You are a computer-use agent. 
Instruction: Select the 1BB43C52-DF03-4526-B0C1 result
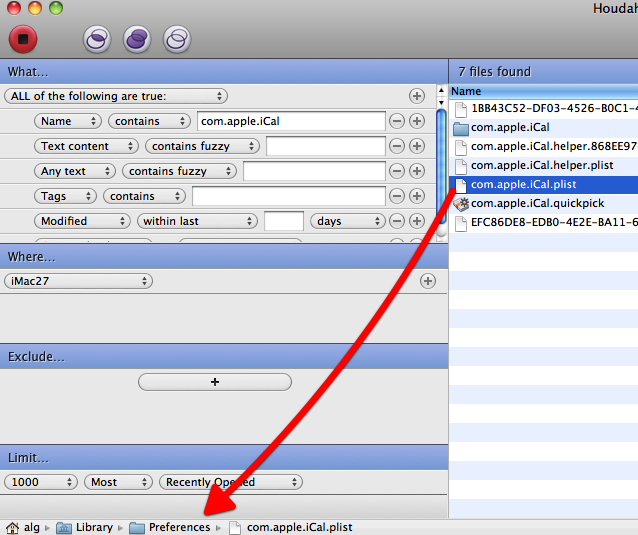pyautogui.click(x=544, y=108)
